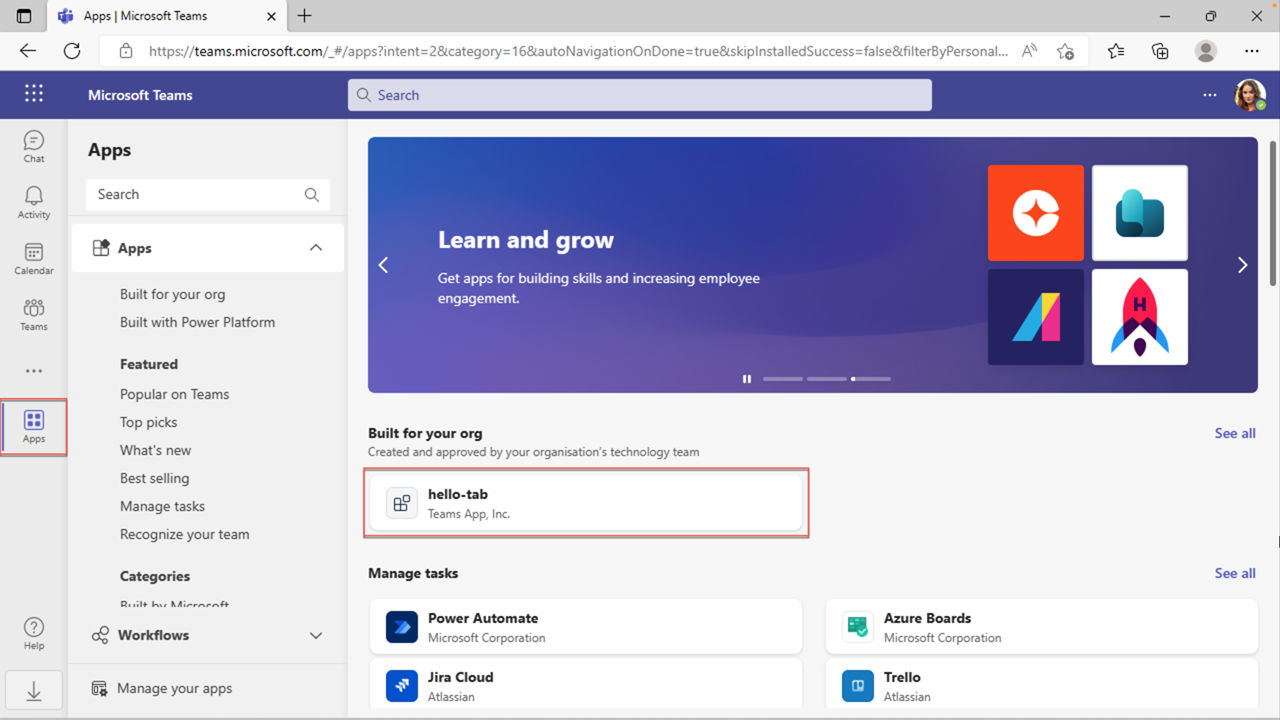Expand the Workflows section

[x=208, y=635]
